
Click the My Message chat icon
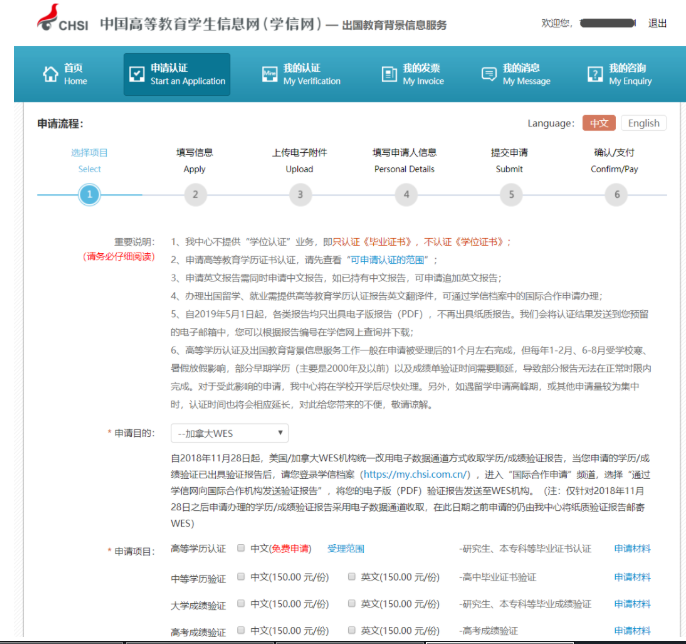(488, 74)
